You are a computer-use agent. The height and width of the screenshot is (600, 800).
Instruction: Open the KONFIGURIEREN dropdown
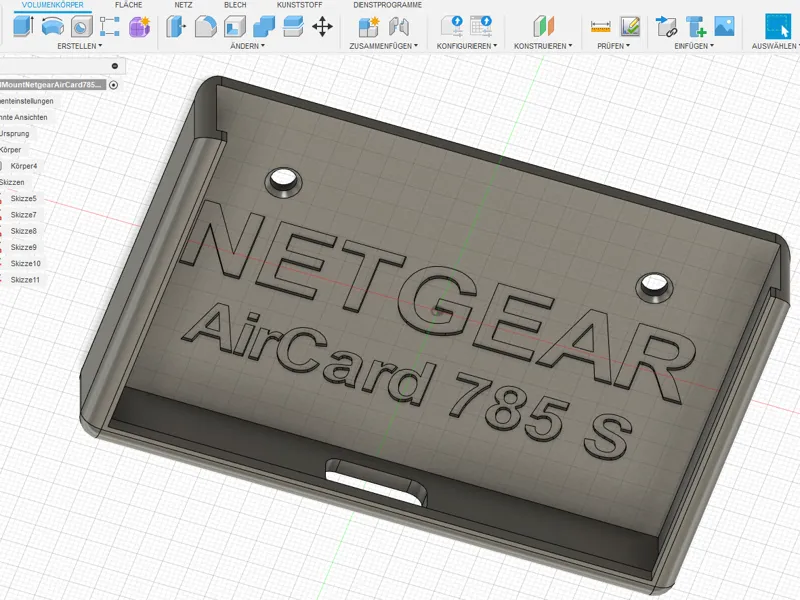coord(467,46)
